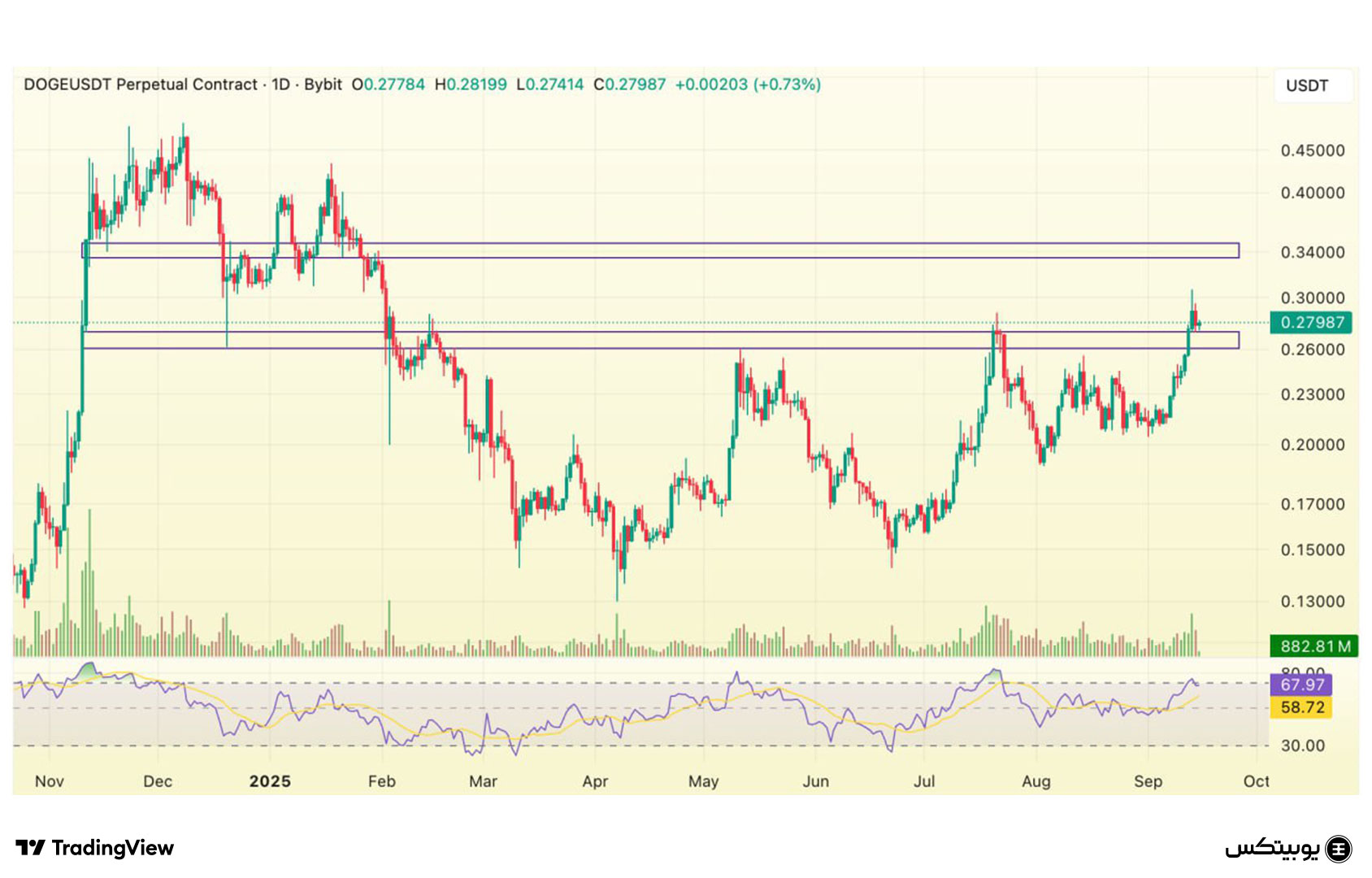Click the Bybit exchange name in header
The image size is (1372, 878).
[323, 85]
